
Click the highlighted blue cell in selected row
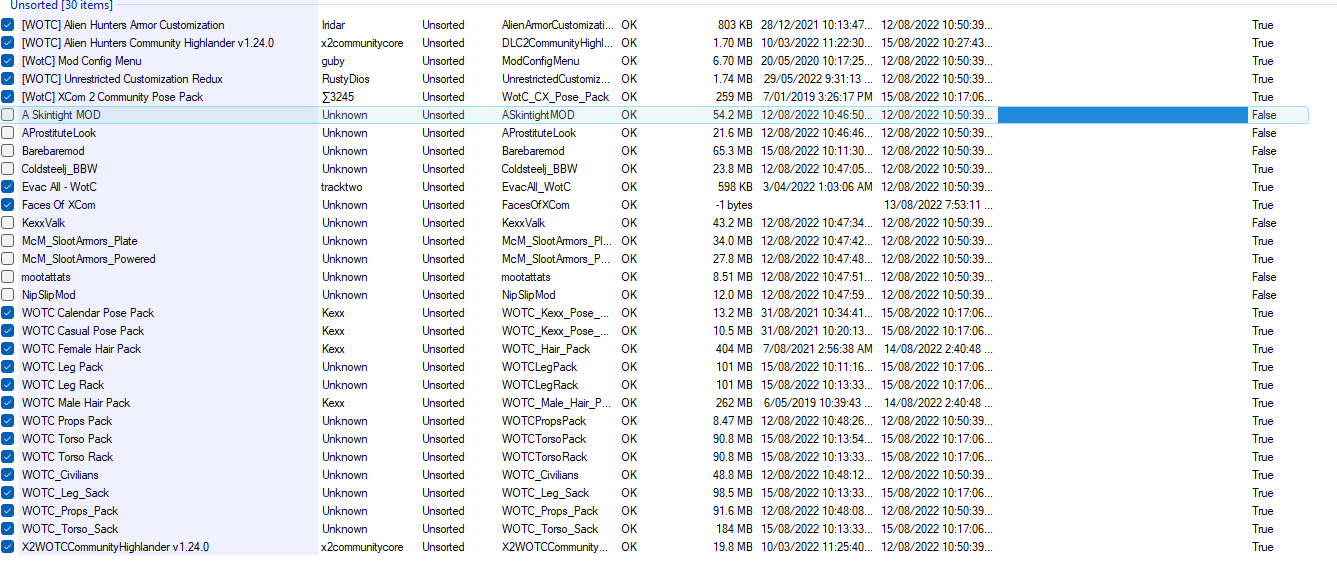point(1122,115)
